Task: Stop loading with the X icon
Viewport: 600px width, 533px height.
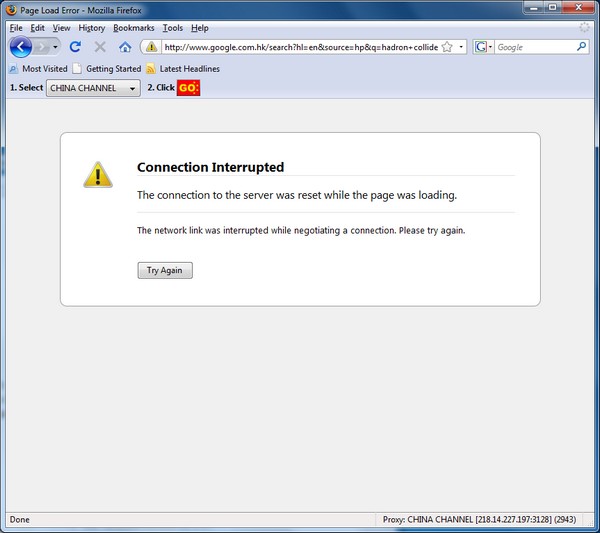Action: (100, 47)
